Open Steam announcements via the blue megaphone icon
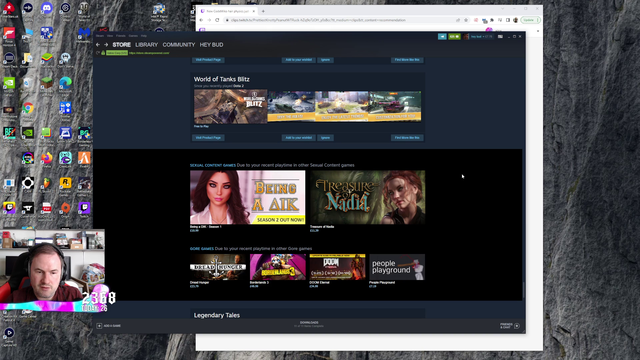This screenshot has height=360, width=640. 442,36
